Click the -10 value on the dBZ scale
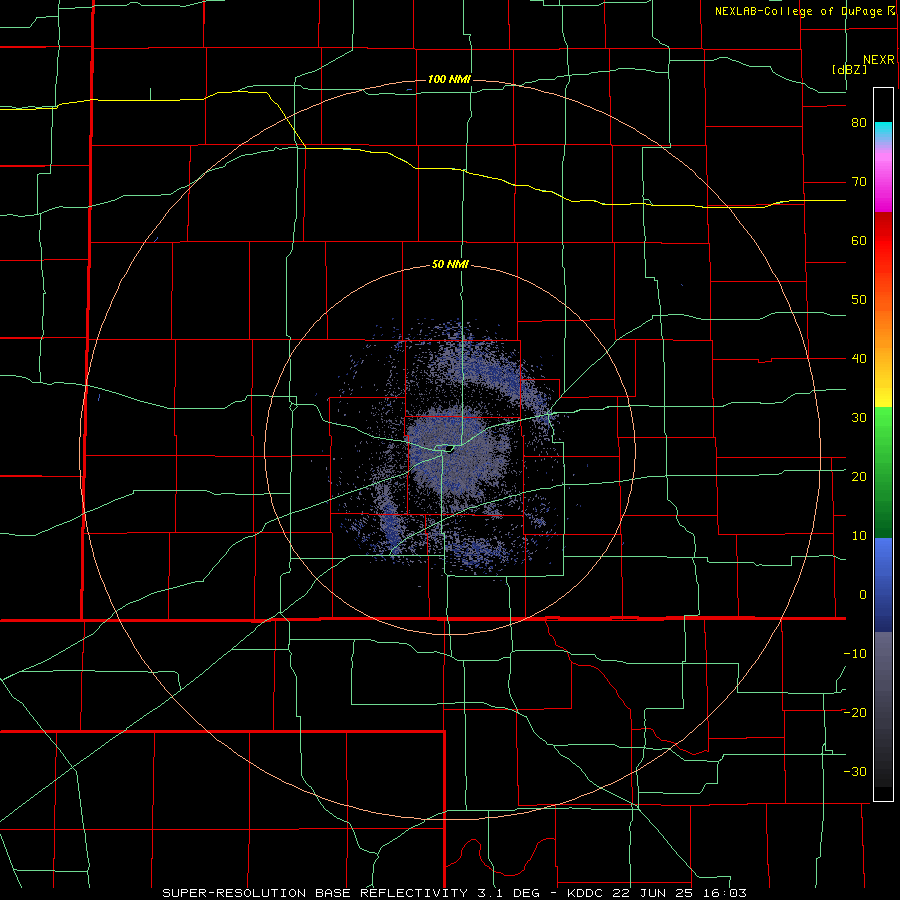The width and height of the screenshot is (900, 900). (855, 654)
